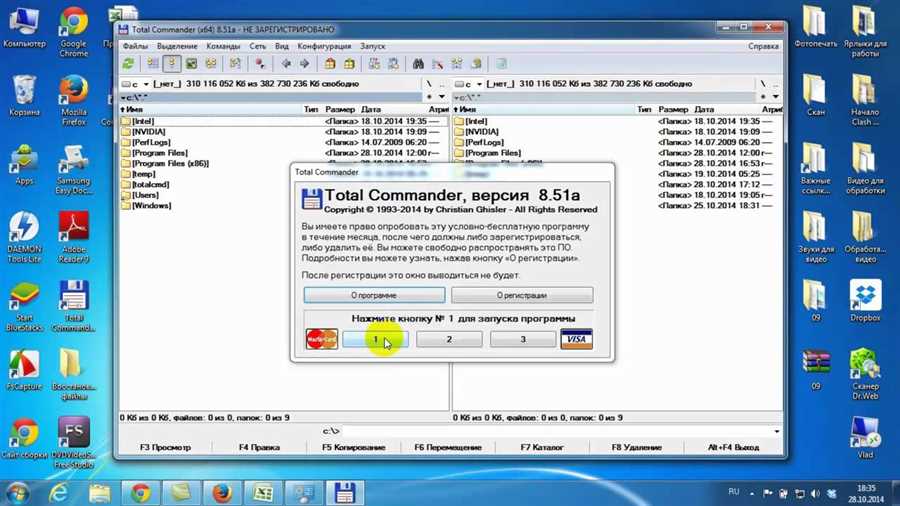This screenshot has height=506, width=900.
Task: Click the Alt+F4 Выход button
Action: click(733, 447)
